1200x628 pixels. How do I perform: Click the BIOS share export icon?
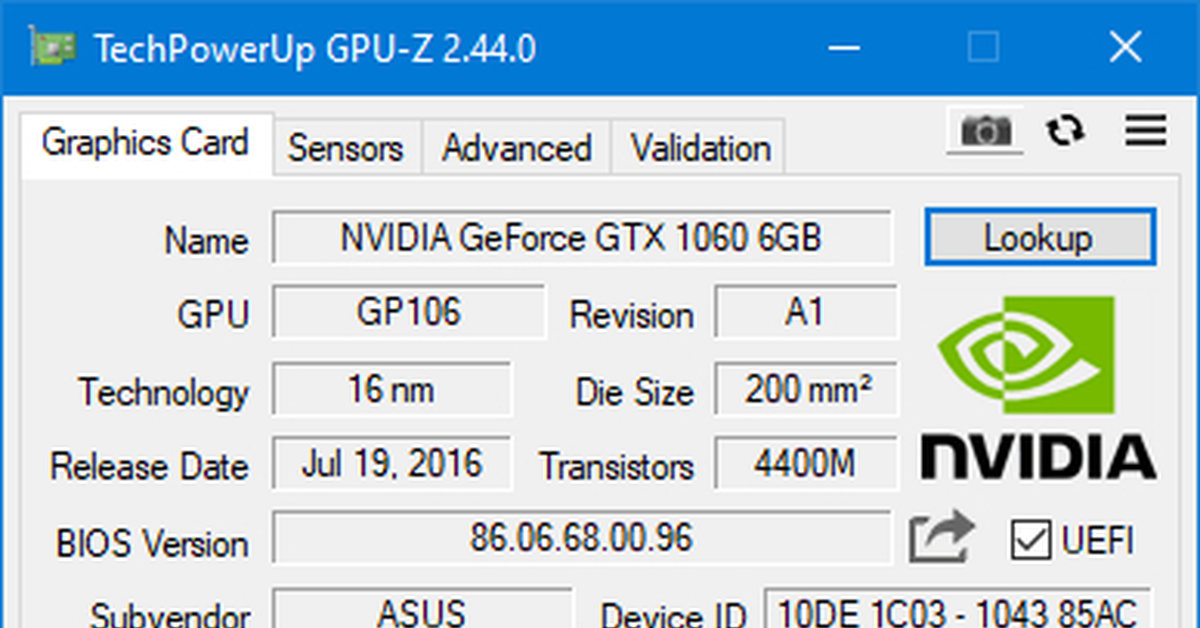click(940, 538)
